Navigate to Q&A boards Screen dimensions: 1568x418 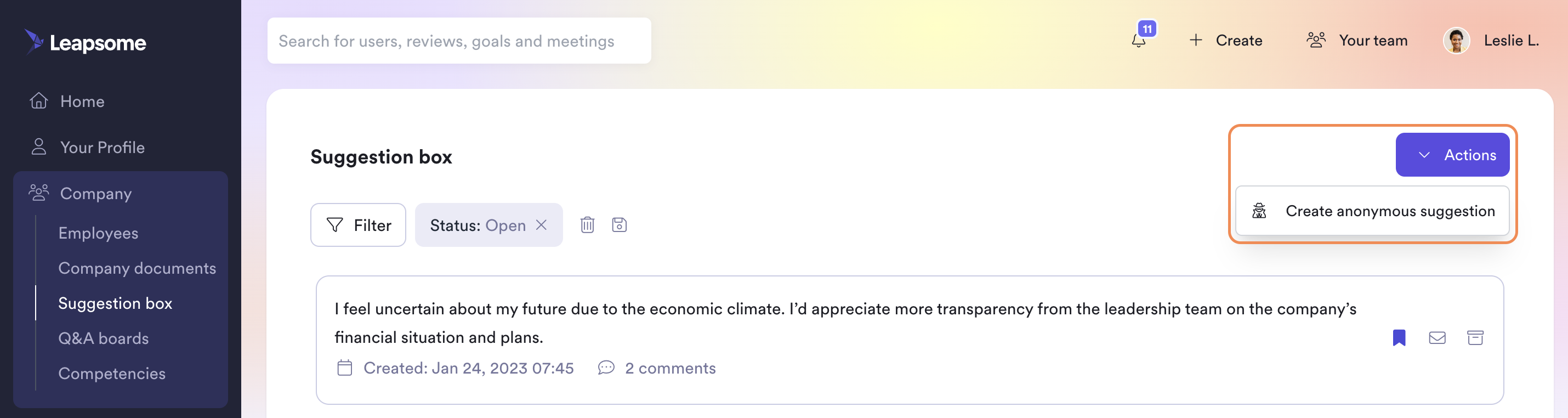tap(104, 338)
